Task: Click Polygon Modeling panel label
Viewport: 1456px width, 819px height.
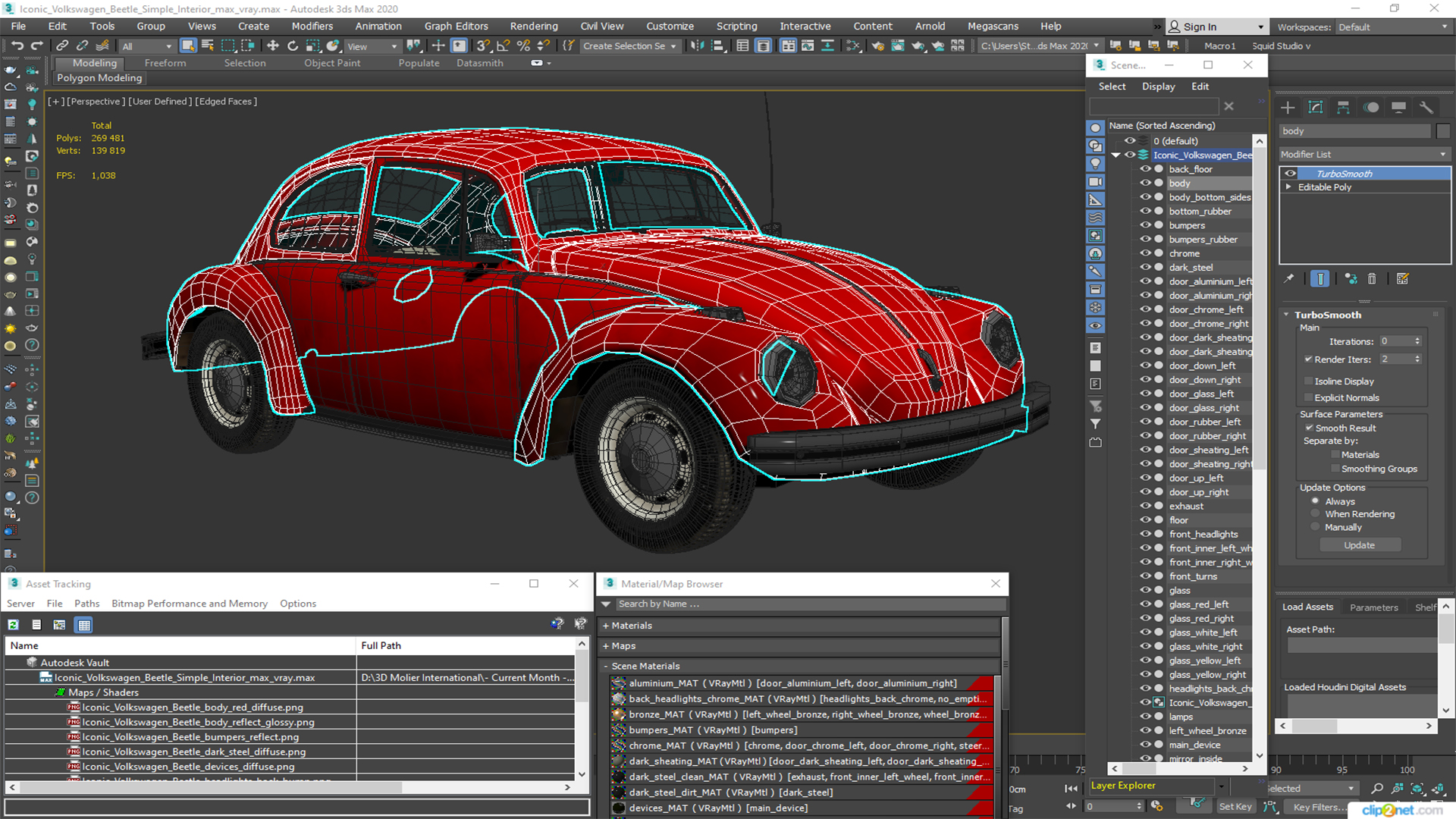Action: (x=99, y=78)
